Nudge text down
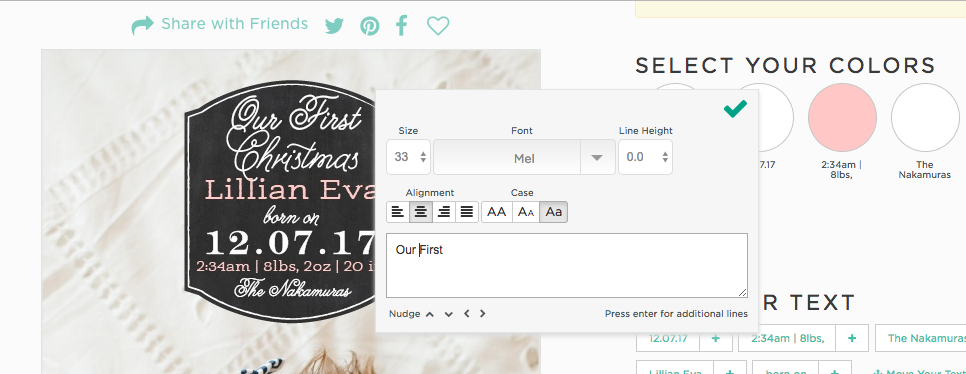This screenshot has width=966, height=374. pyautogui.click(x=448, y=314)
